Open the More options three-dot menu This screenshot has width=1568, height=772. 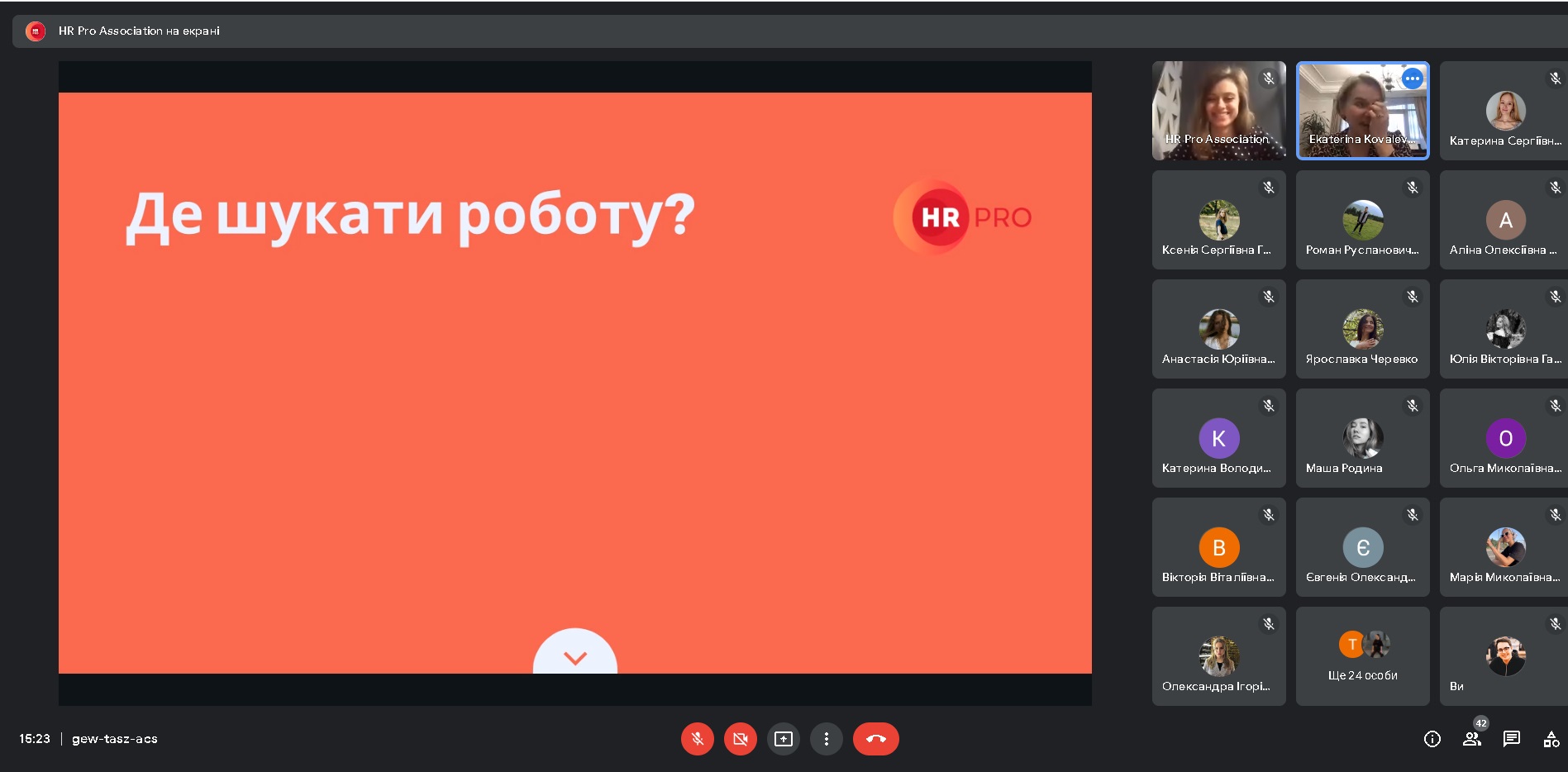[x=826, y=739]
